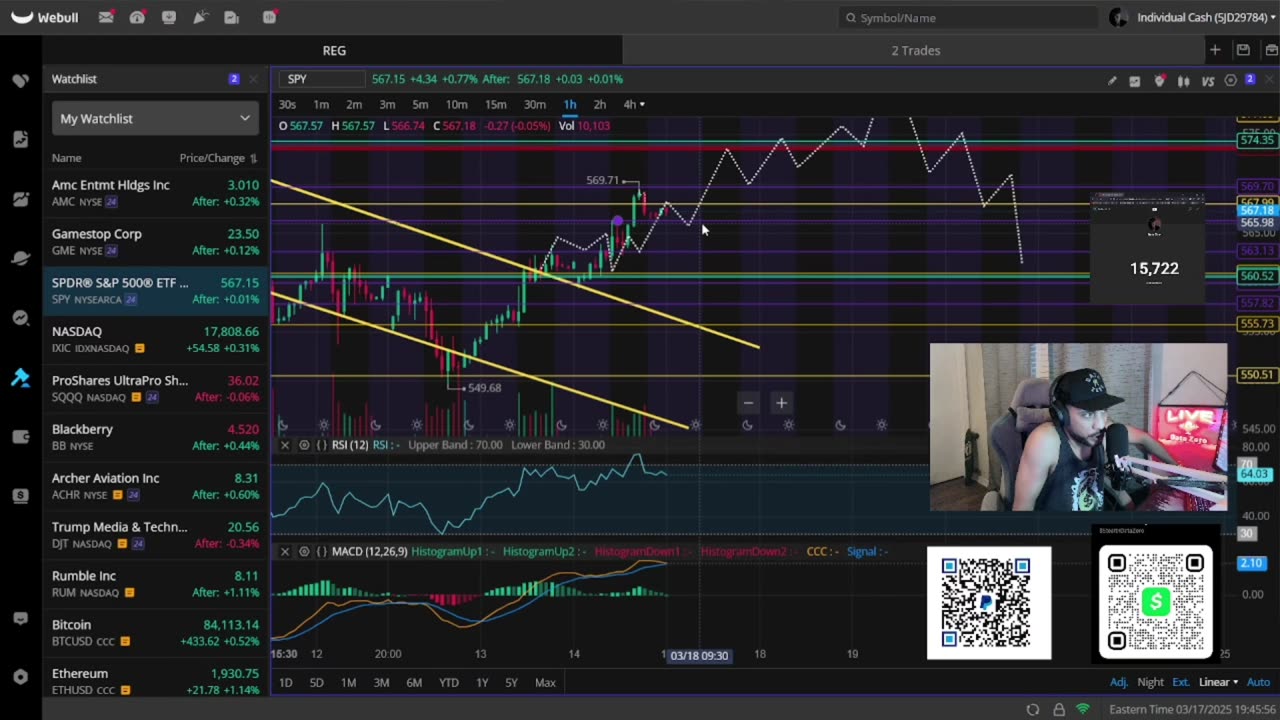
Task: Zoom in chart with plus button
Action: [x=781, y=403]
